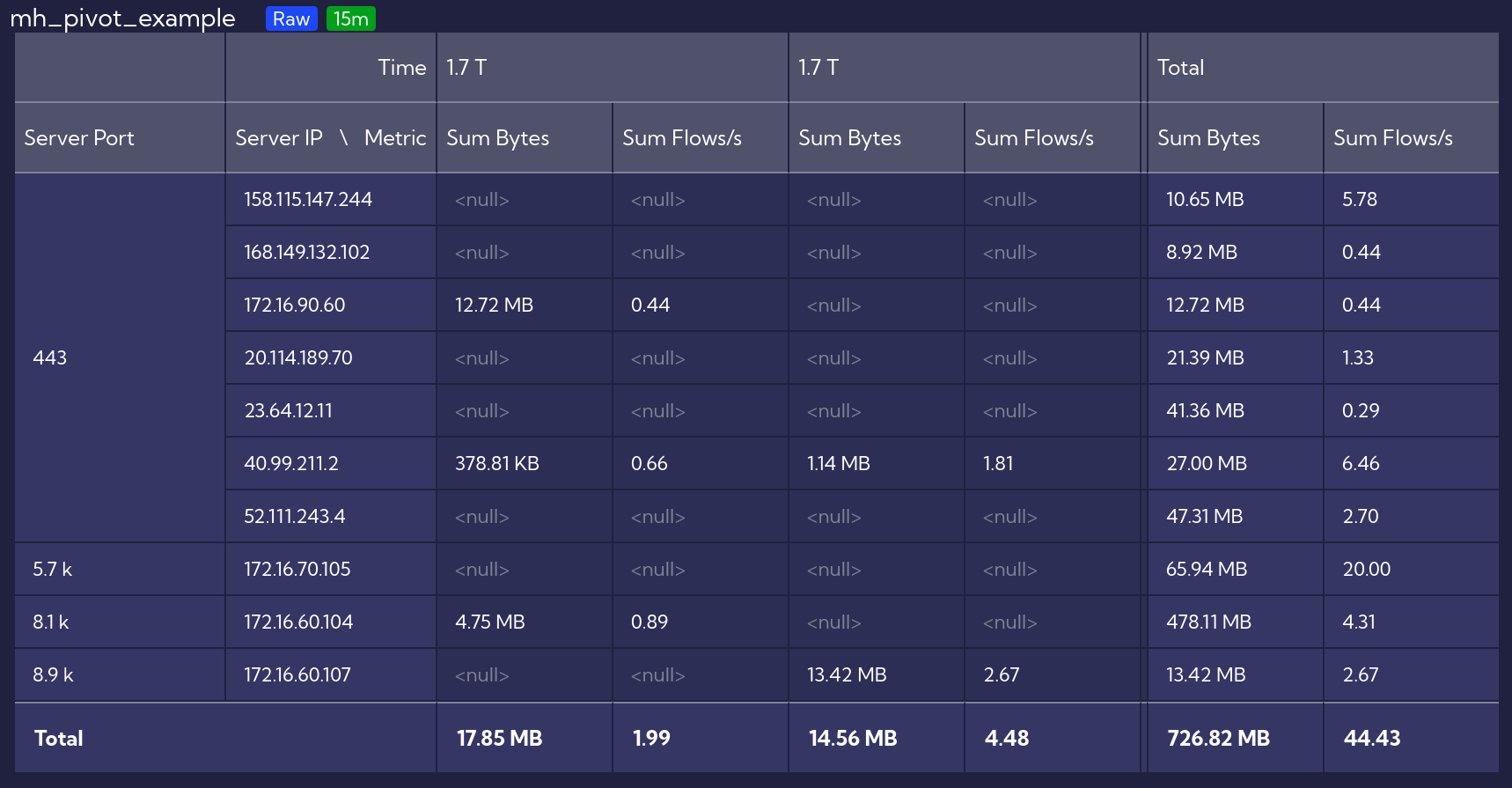This screenshot has width=1512, height=788.
Task: Select server IP 20.114.189.70
Action: click(298, 358)
